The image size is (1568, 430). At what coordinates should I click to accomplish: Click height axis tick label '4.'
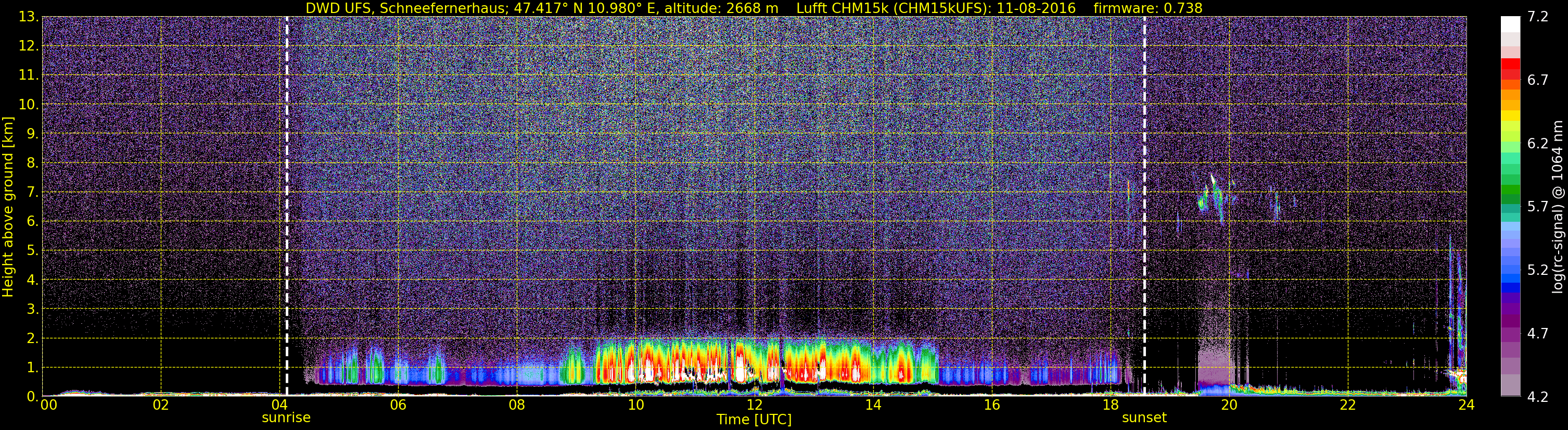click(32, 280)
